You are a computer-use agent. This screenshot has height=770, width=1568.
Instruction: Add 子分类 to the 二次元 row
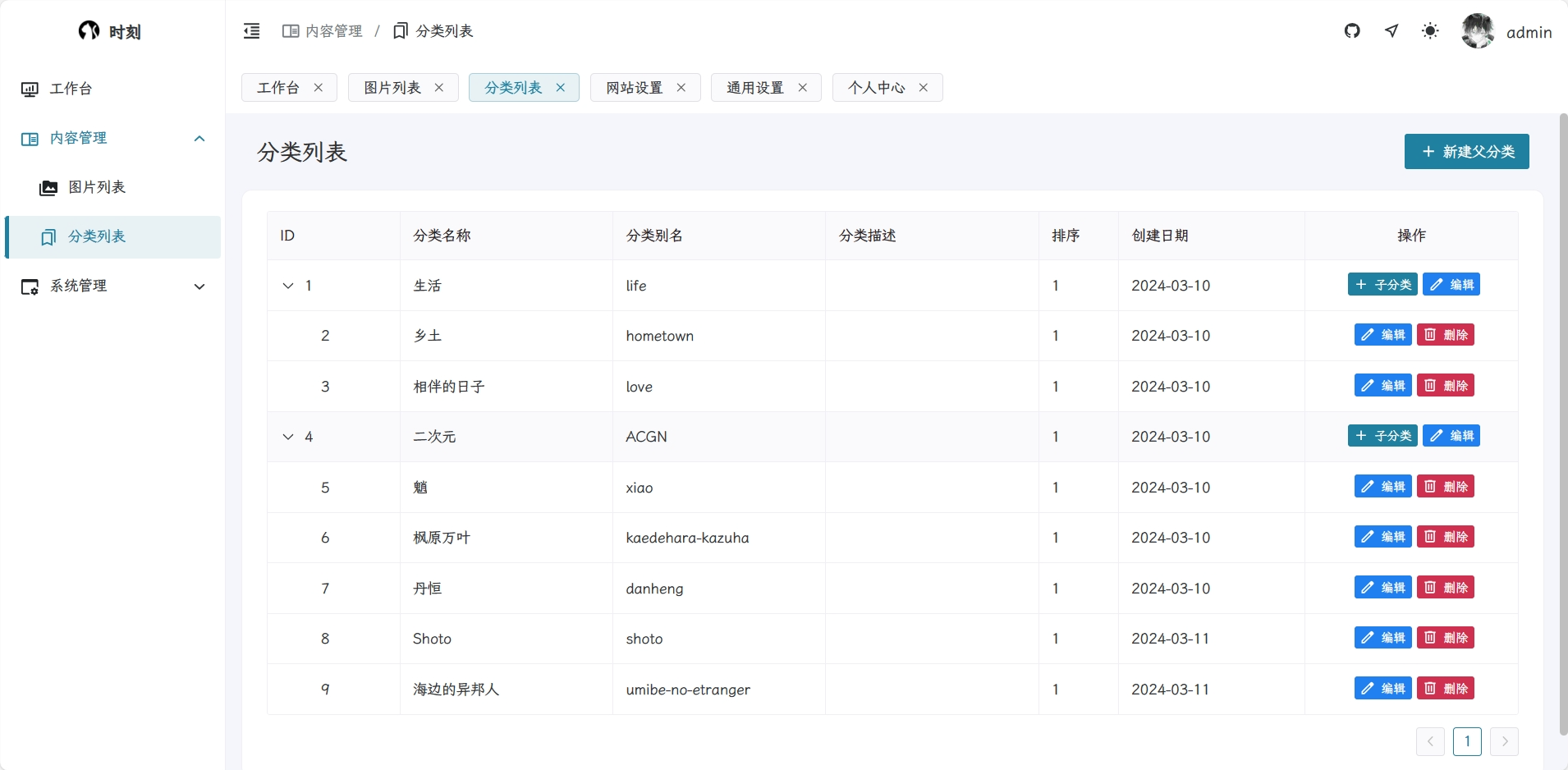pyautogui.click(x=1382, y=436)
